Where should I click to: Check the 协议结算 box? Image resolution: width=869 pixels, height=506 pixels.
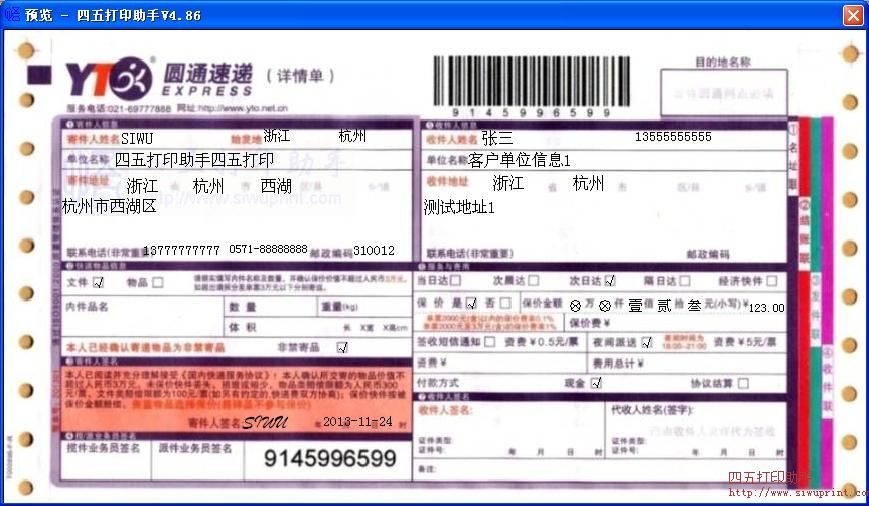[x=743, y=383]
